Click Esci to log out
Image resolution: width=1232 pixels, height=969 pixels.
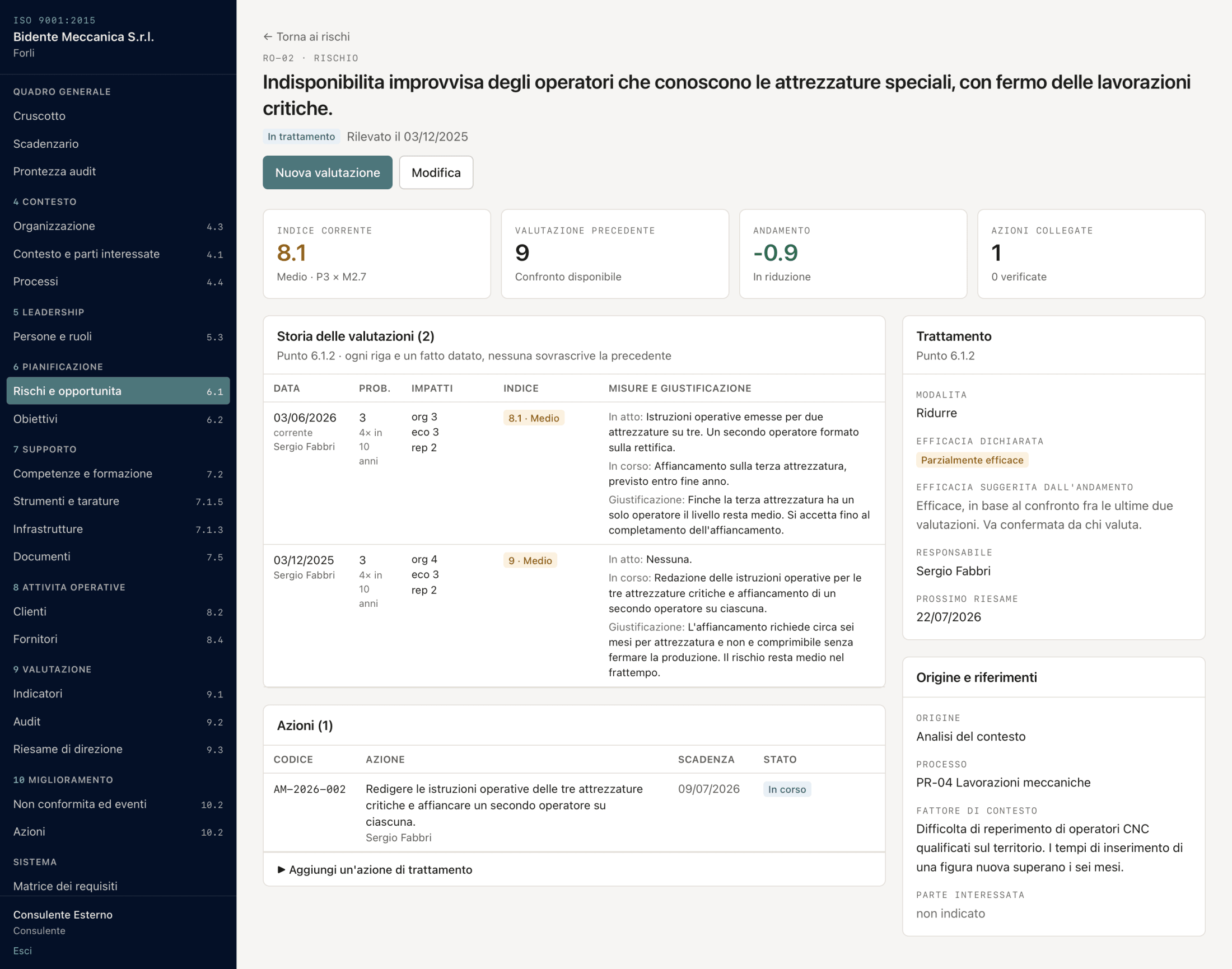click(23, 951)
